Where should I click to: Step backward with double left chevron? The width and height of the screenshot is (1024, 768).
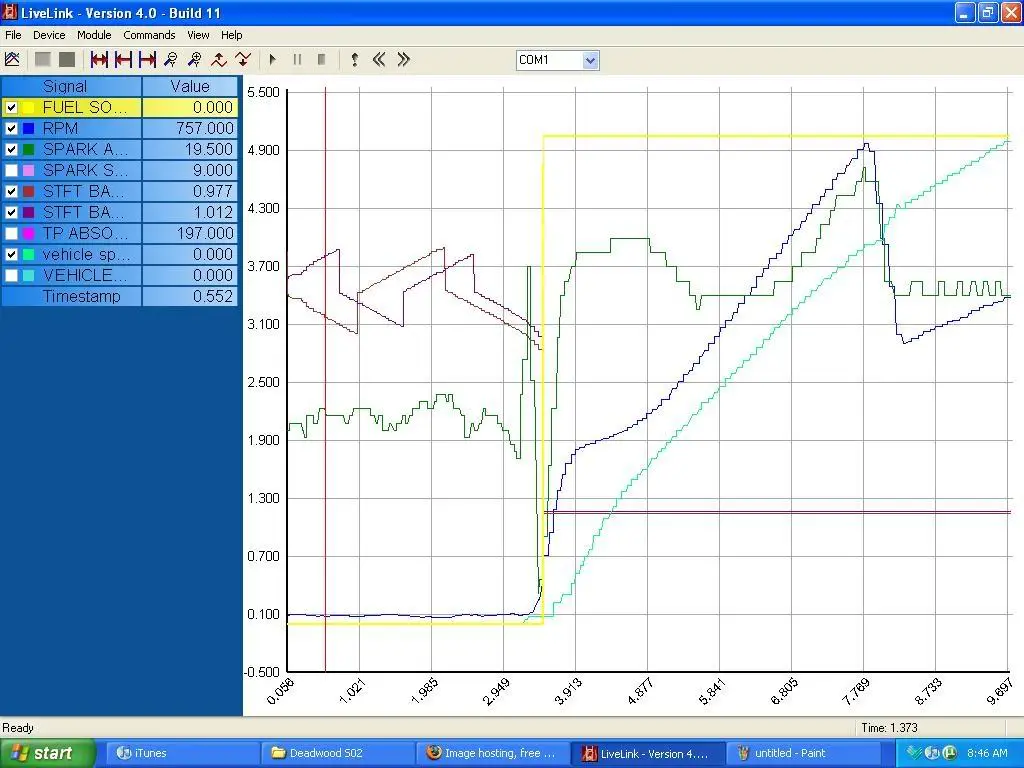pos(379,60)
